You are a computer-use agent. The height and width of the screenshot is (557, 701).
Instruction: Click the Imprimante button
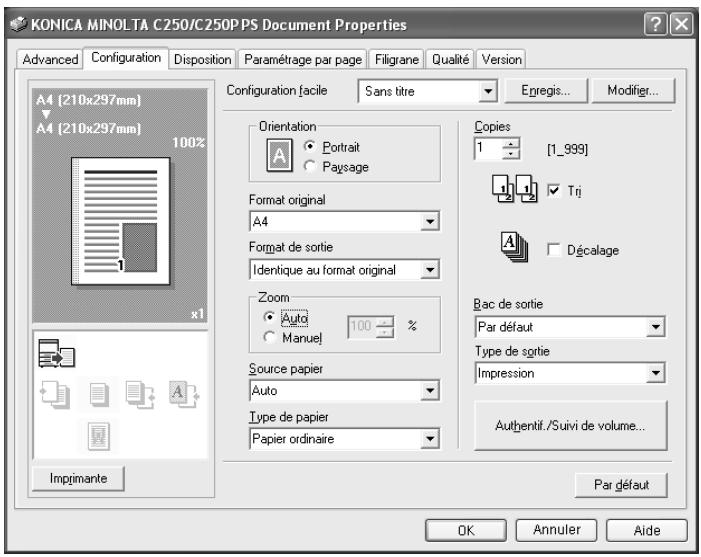[x=78, y=478]
